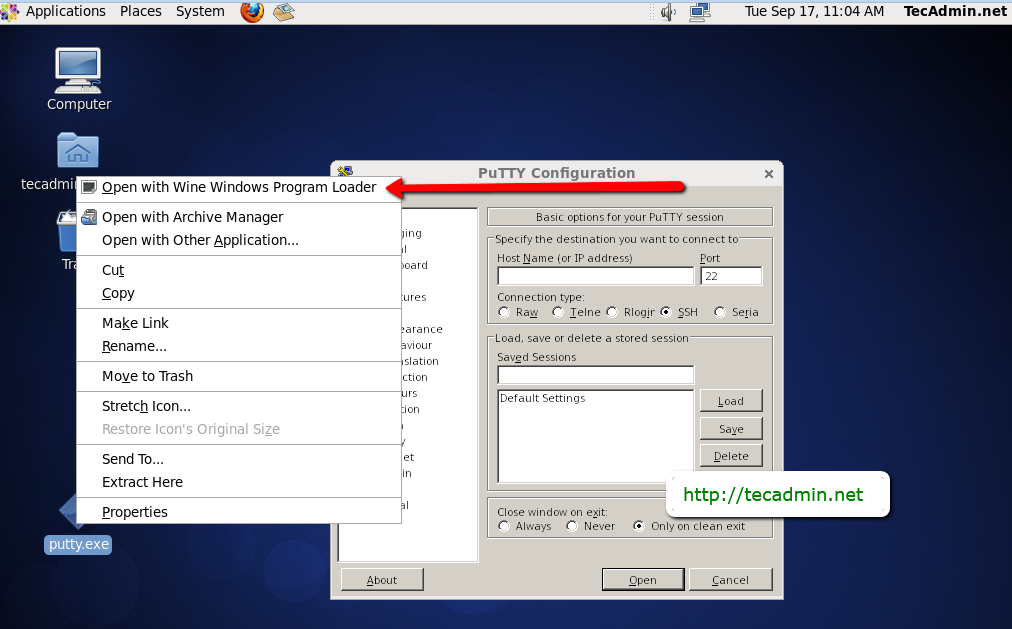Open the Places menu
Viewport: 1012px width, 629px height.
coord(141,12)
